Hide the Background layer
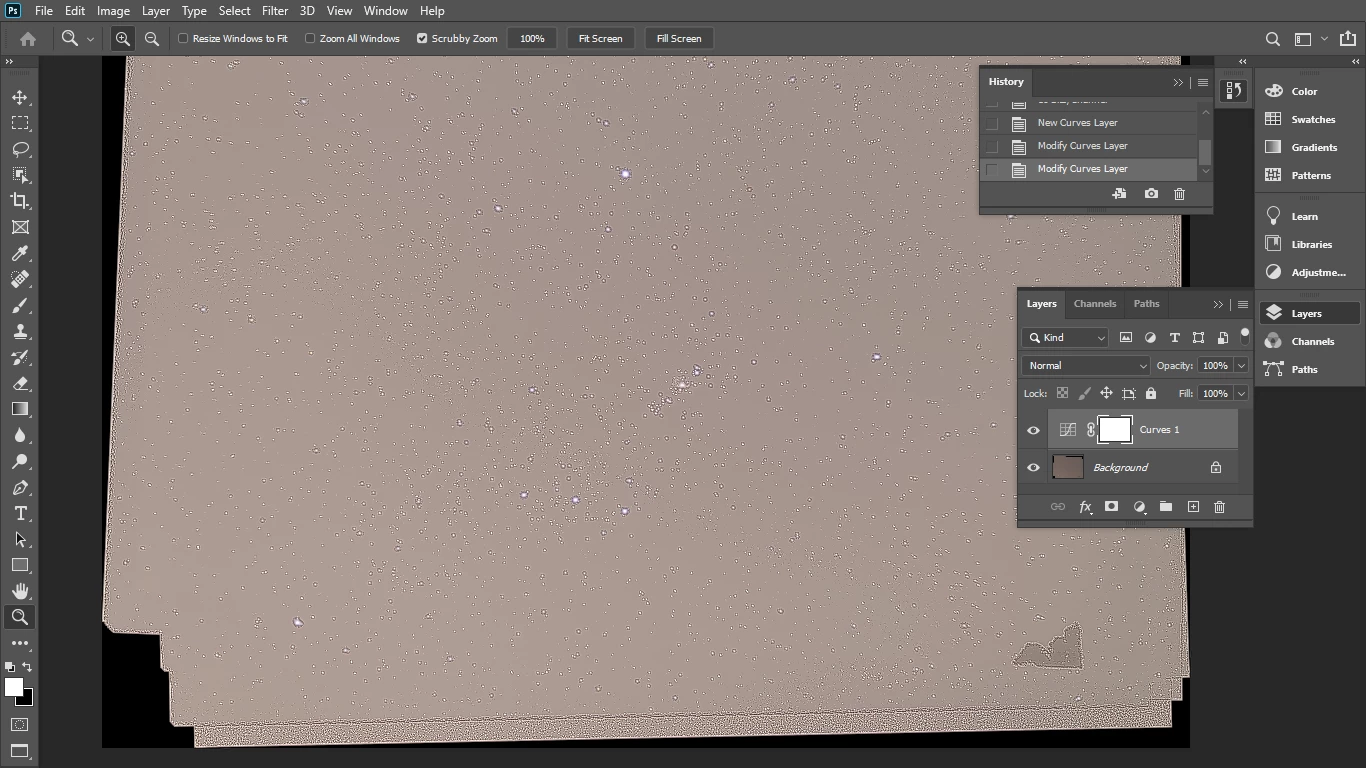Viewport: 1366px width, 768px height. click(x=1033, y=467)
